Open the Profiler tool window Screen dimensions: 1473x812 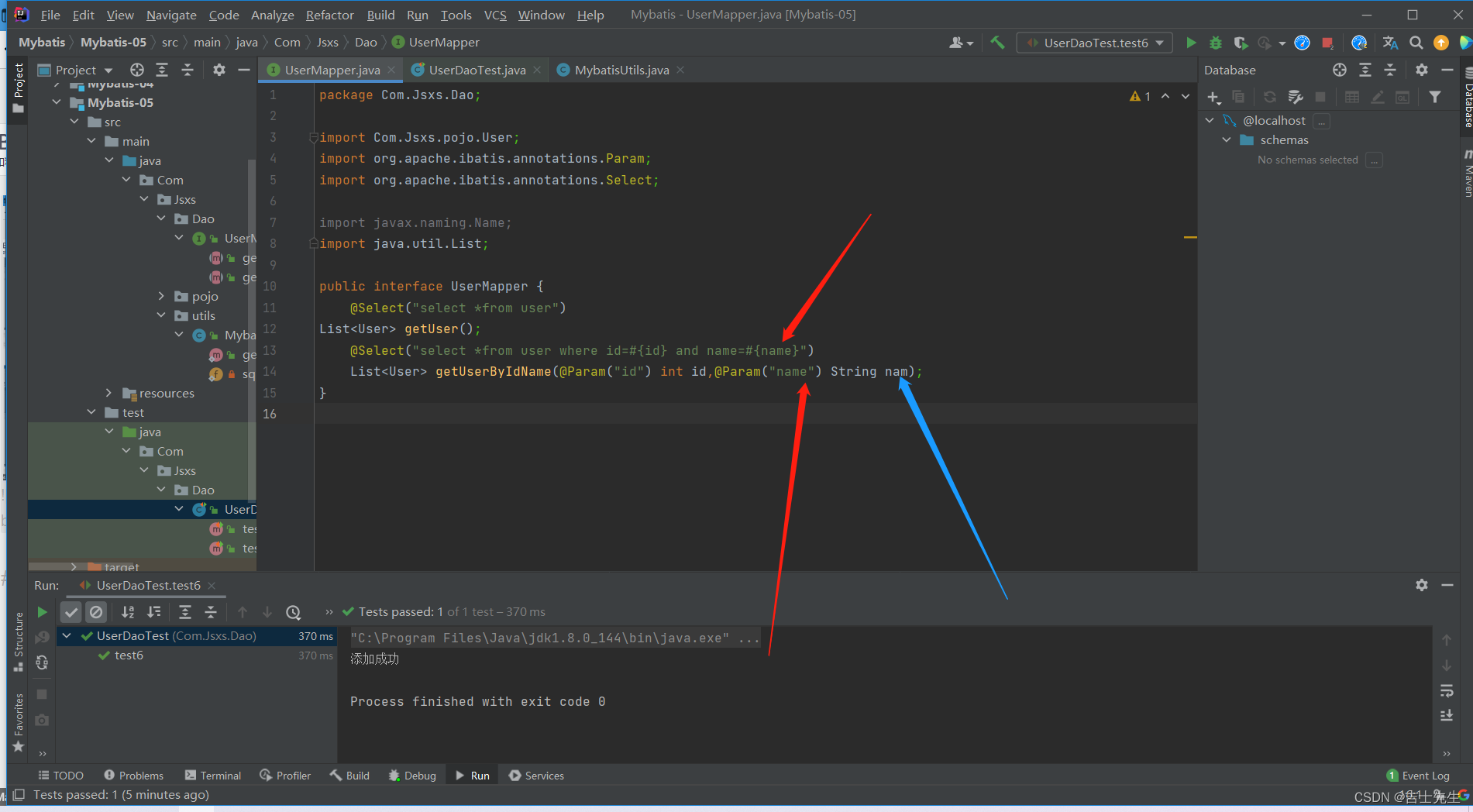pyautogui.click(x=285, y=776)
